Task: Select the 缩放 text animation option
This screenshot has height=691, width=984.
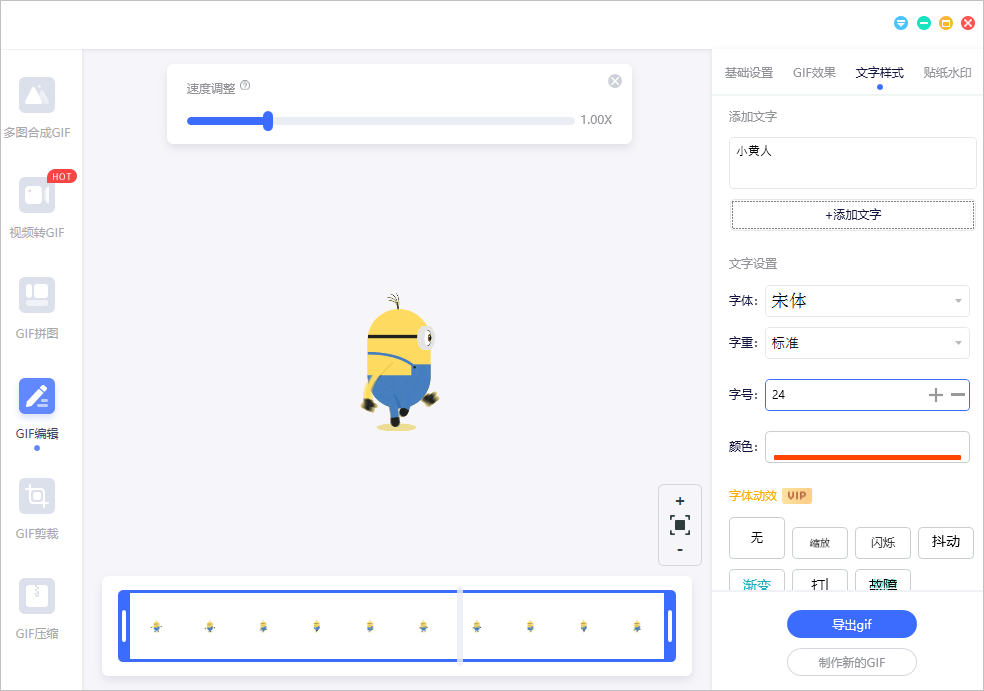Action: coord(820,543)
